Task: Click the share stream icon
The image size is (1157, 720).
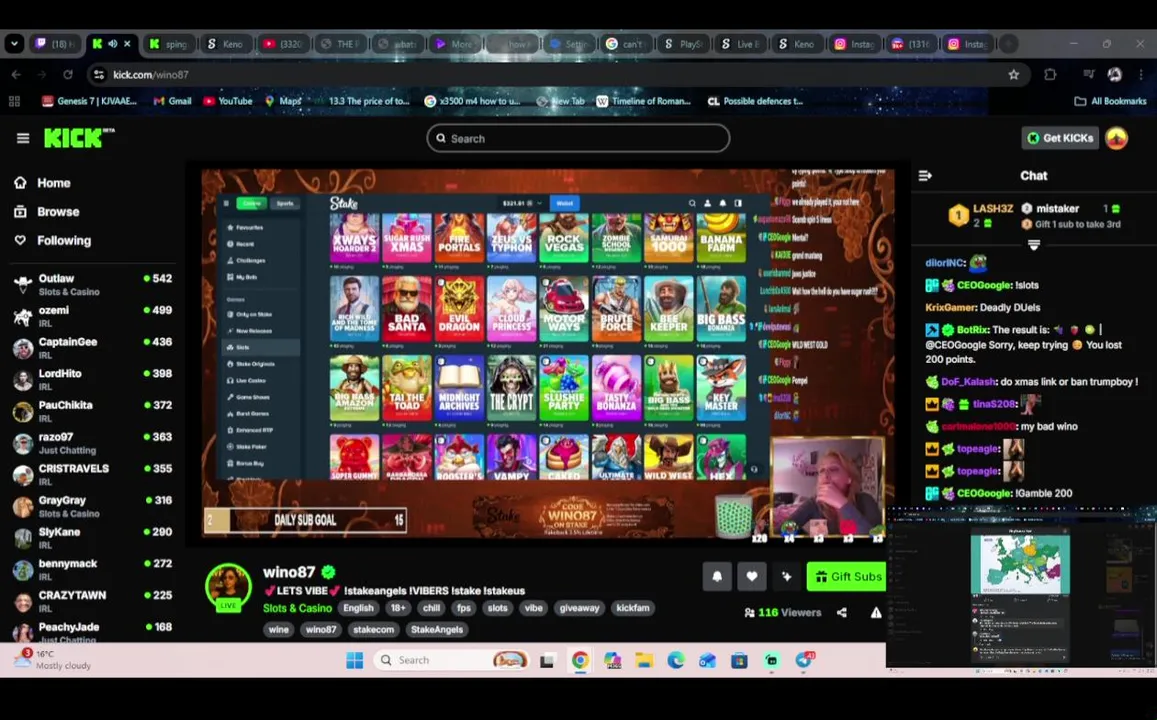Action: tap(842, 612)
